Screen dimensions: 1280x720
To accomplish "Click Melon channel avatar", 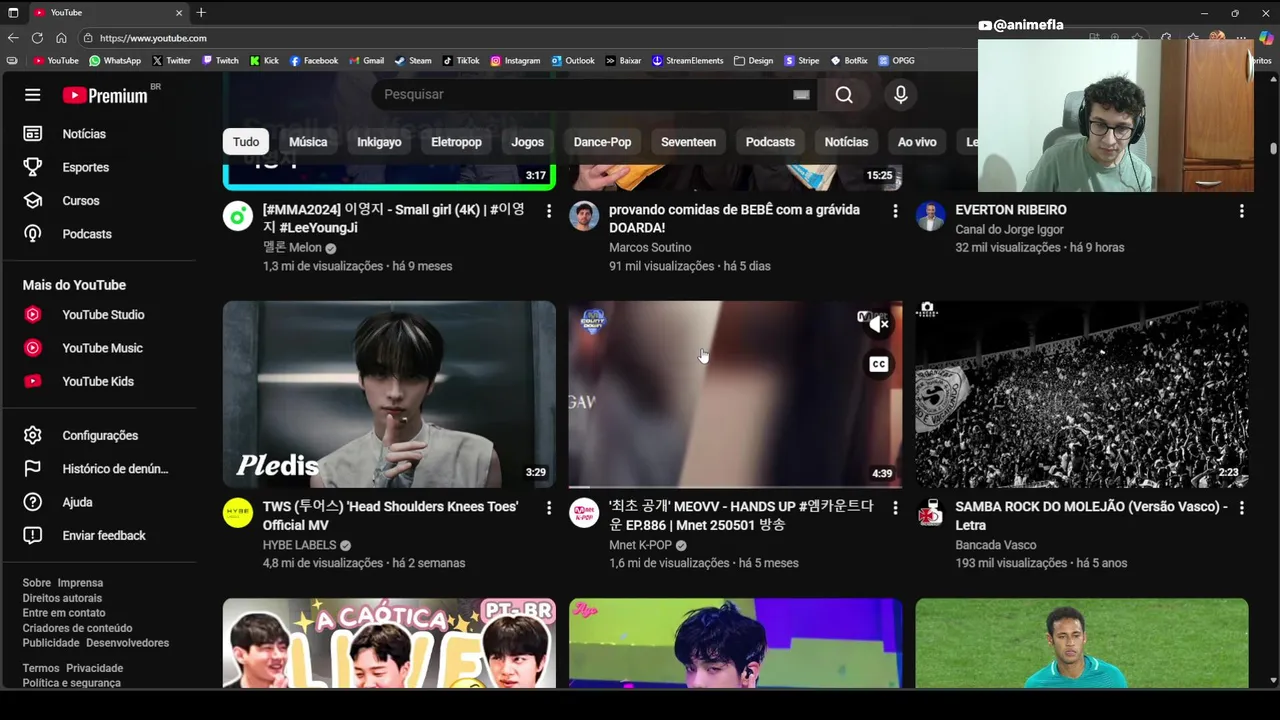I will [238, 216].
